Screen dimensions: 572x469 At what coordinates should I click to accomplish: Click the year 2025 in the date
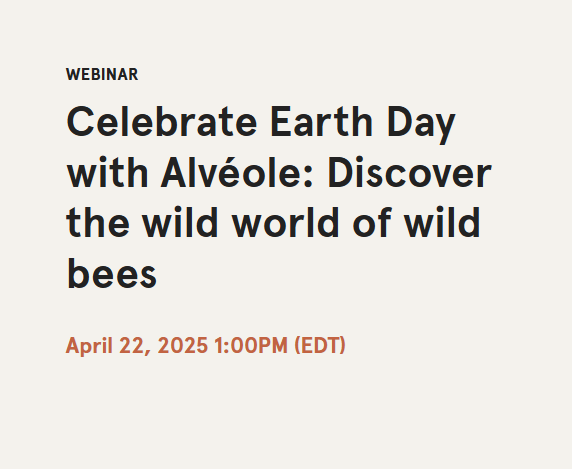click(183, 345)
